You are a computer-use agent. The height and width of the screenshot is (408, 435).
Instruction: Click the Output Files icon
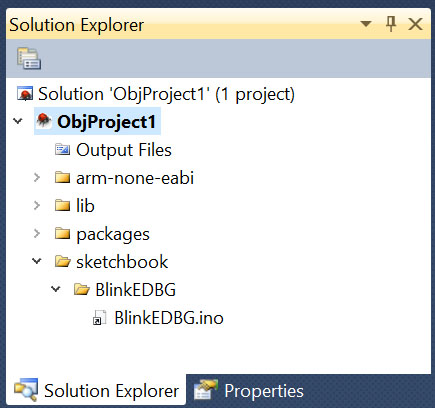point(63,150)
